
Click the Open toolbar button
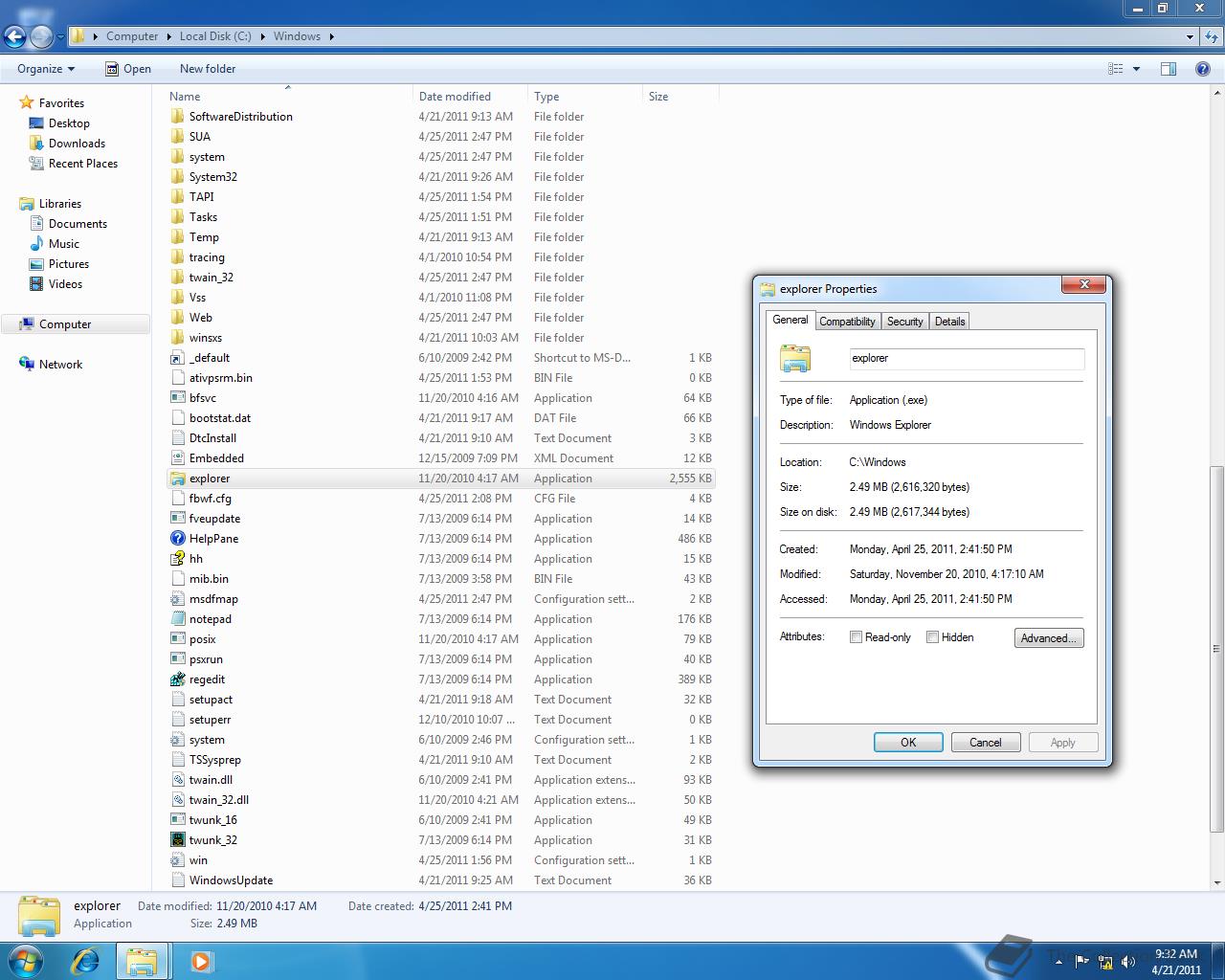128,69
